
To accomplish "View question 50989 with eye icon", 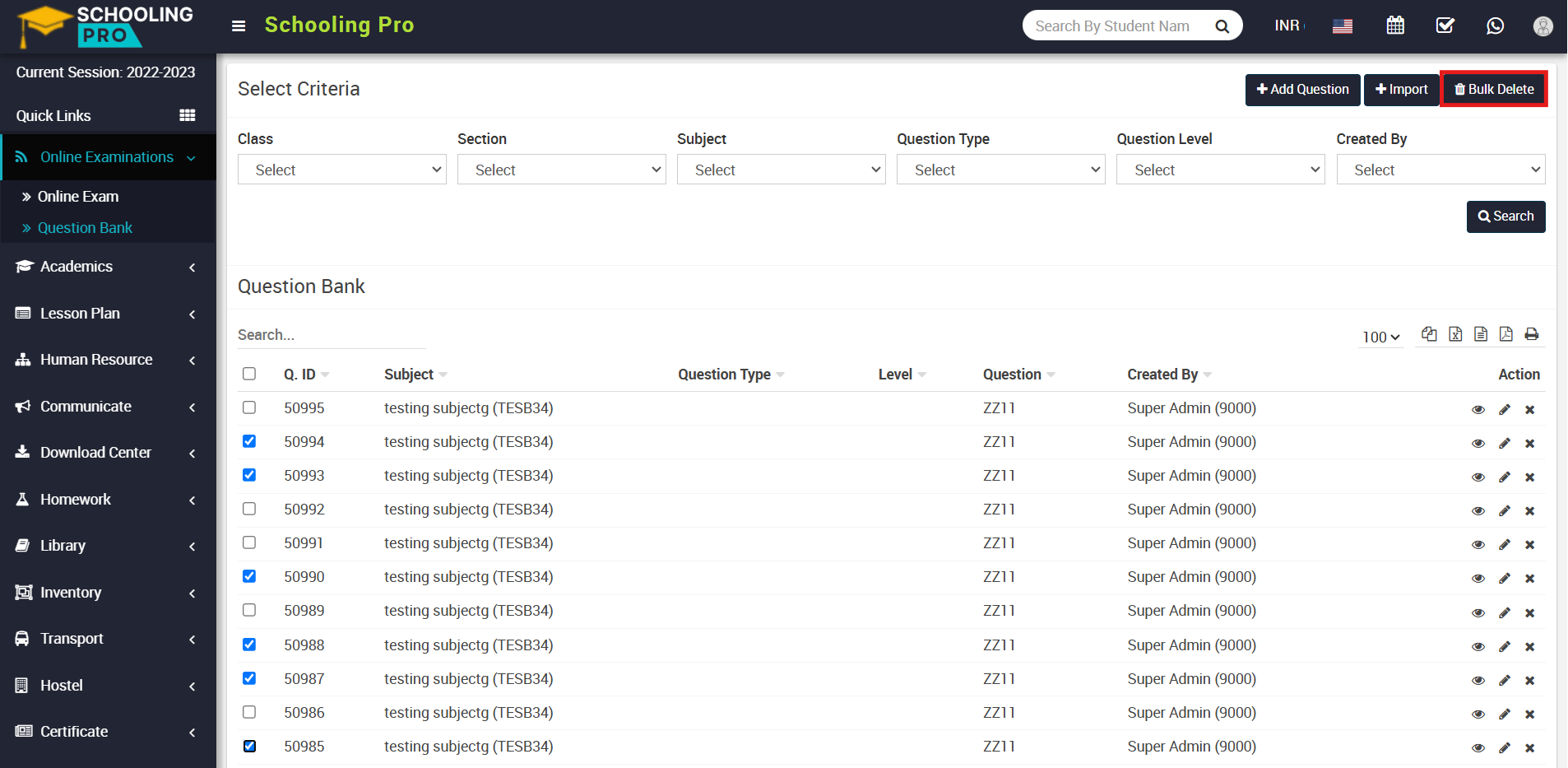I will [x=1478, y=613].
